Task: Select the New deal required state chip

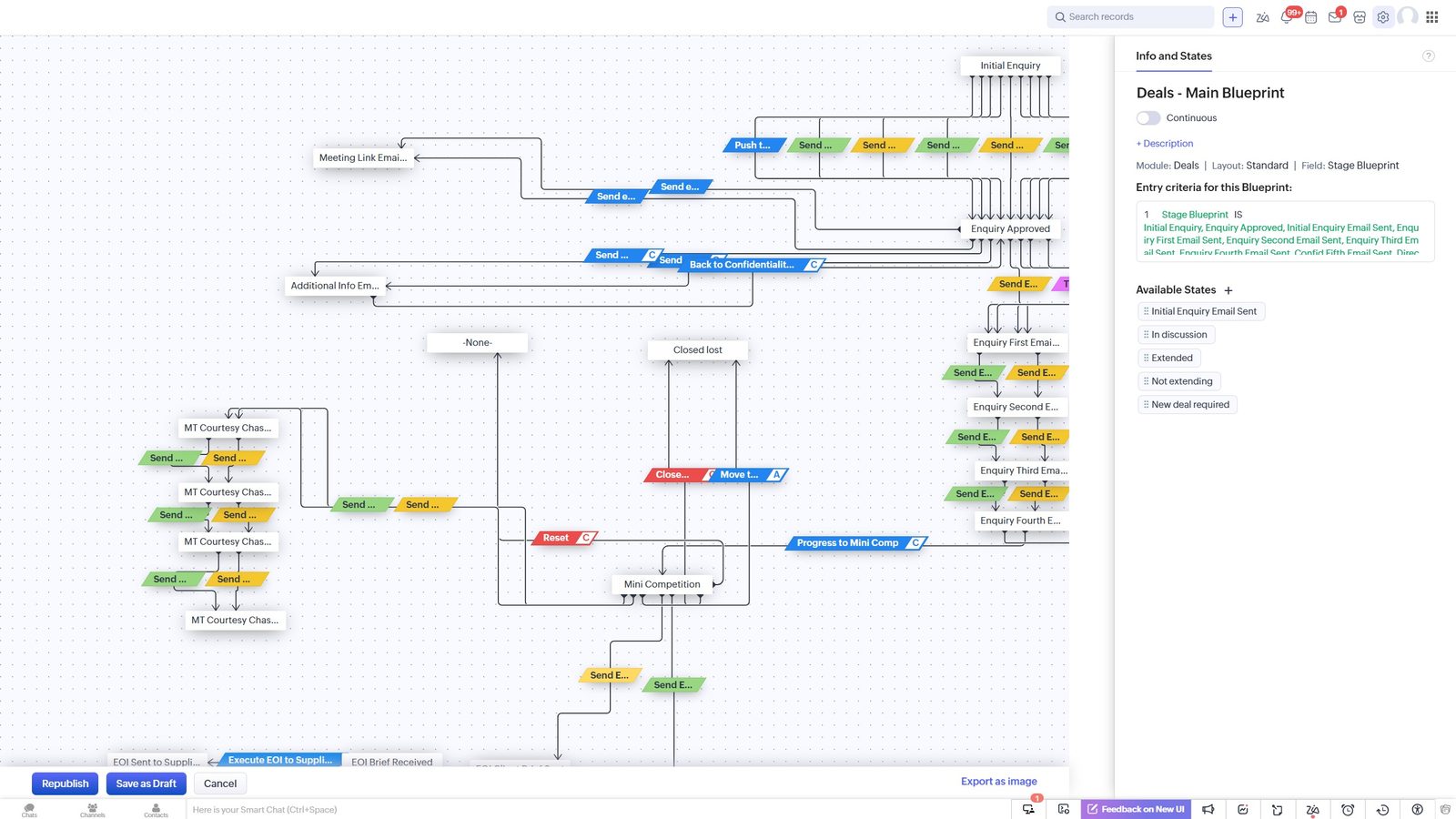Action: coord(1188,405)
